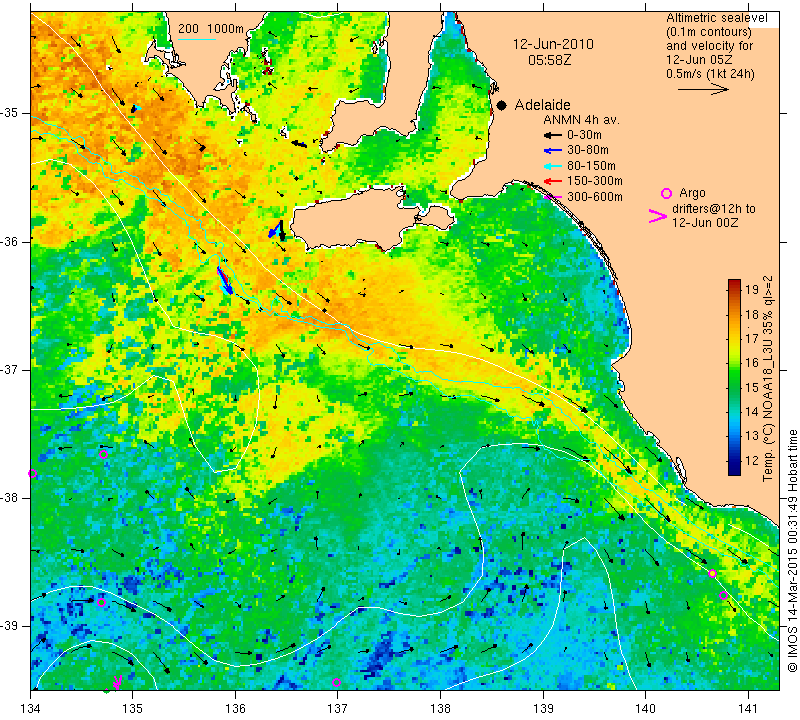Click the 'Argo' legend text
The height and width of the screenshot is (720, 800).
(692, 193)
